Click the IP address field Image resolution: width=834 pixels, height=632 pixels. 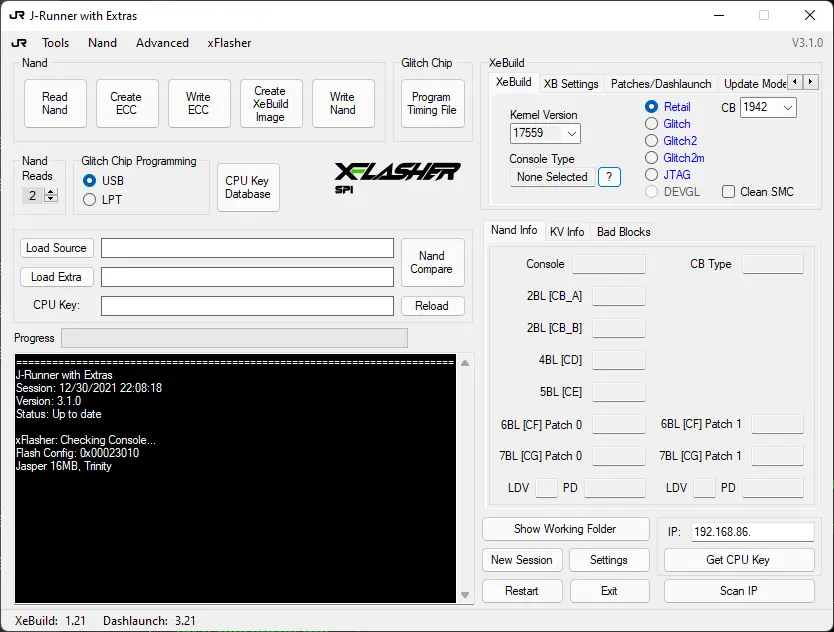(x=753, y=532)
